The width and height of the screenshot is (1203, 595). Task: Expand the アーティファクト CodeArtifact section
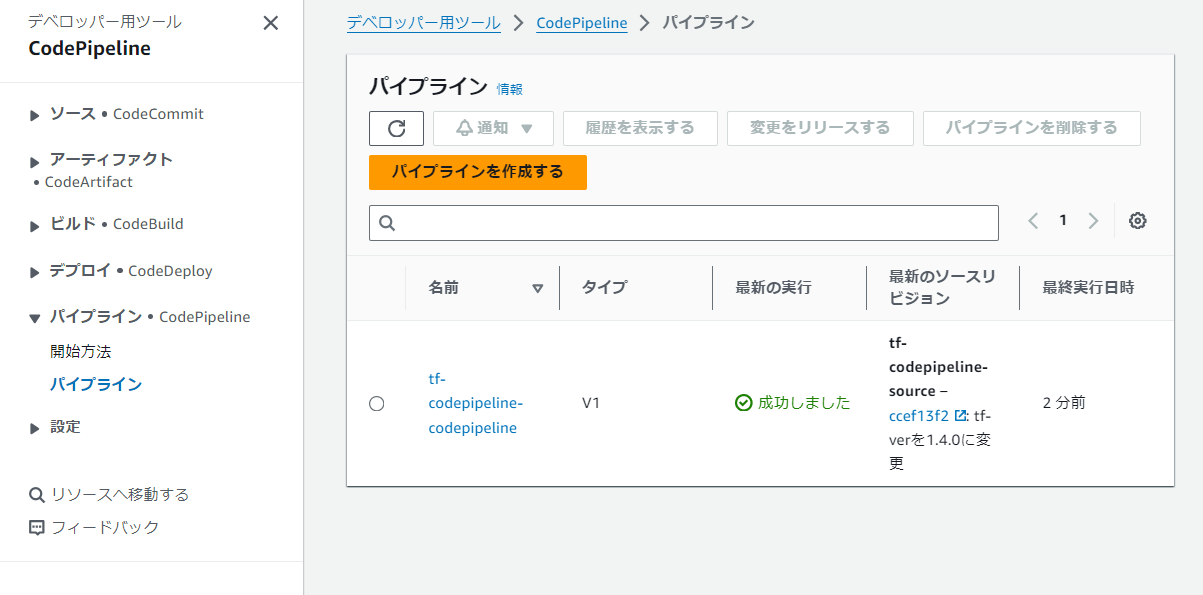(x=36, y=160)
